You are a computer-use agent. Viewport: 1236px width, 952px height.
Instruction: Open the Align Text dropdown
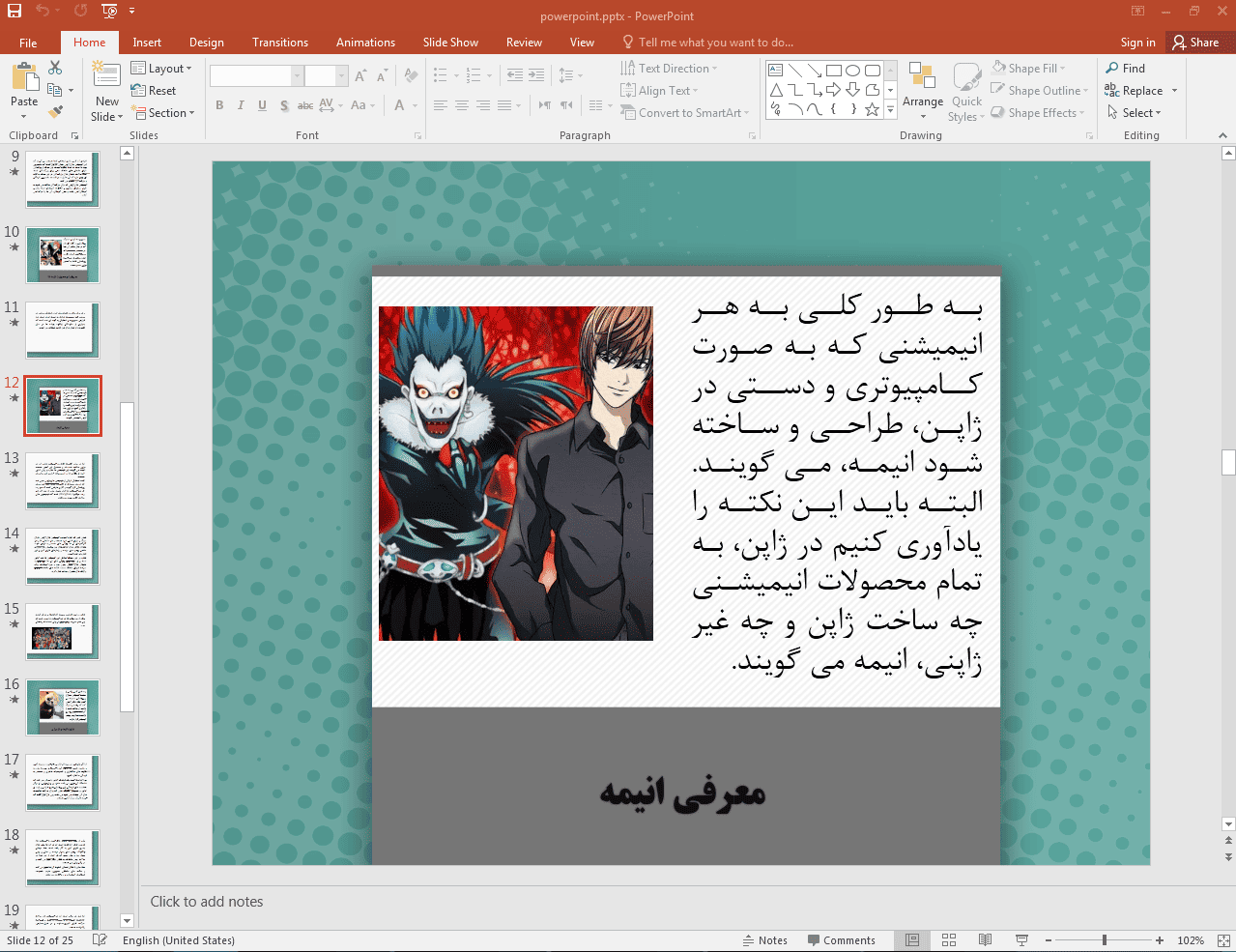(659, 91)
